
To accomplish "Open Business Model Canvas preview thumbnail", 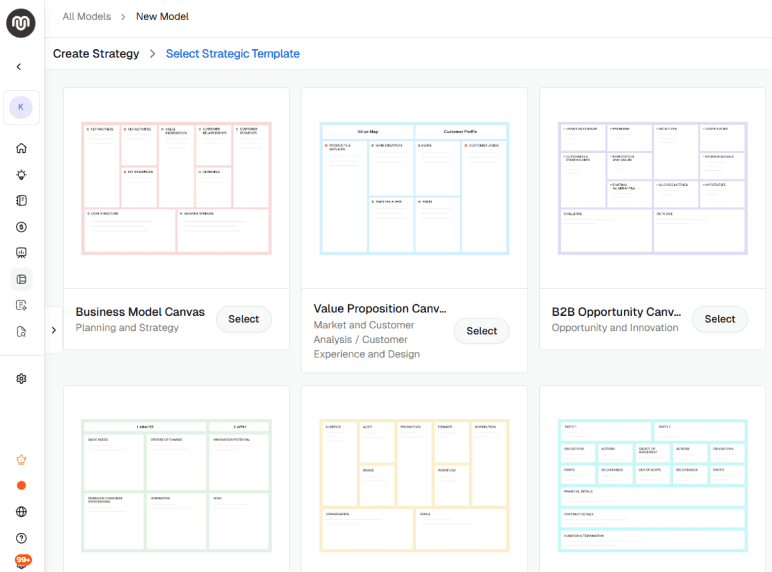I will pos(176,188).
